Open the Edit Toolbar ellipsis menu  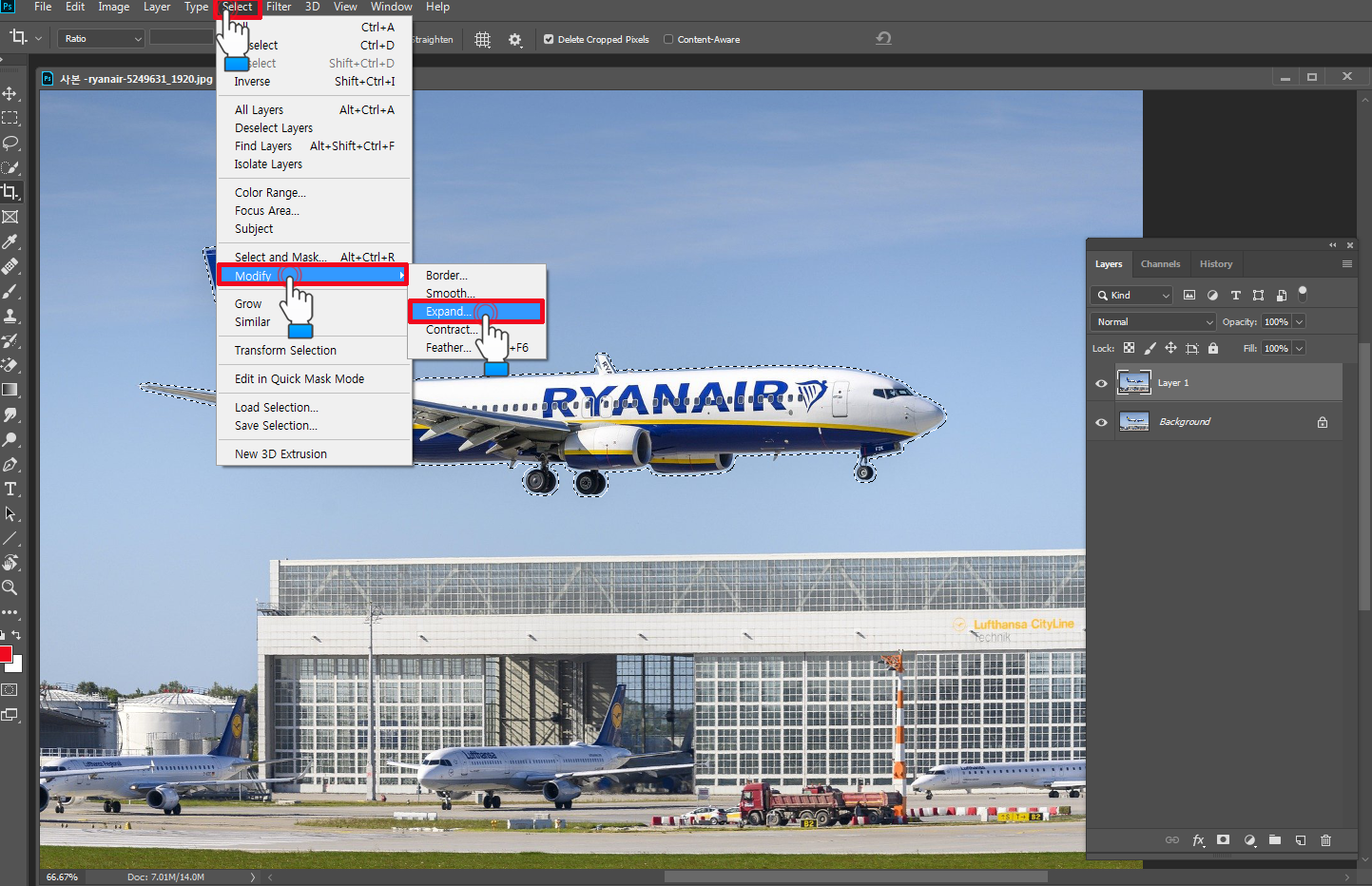point(10,612)
